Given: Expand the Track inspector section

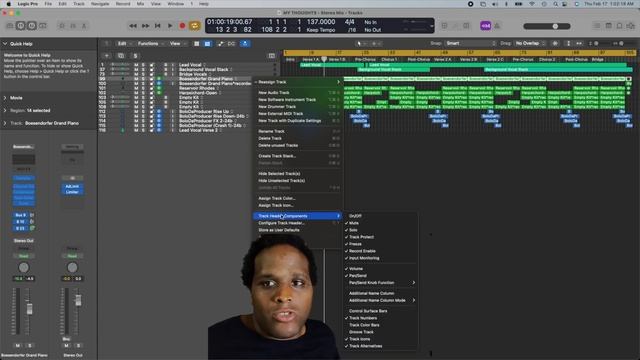Looking at the screenshot, I should click(x=5, y=123).
